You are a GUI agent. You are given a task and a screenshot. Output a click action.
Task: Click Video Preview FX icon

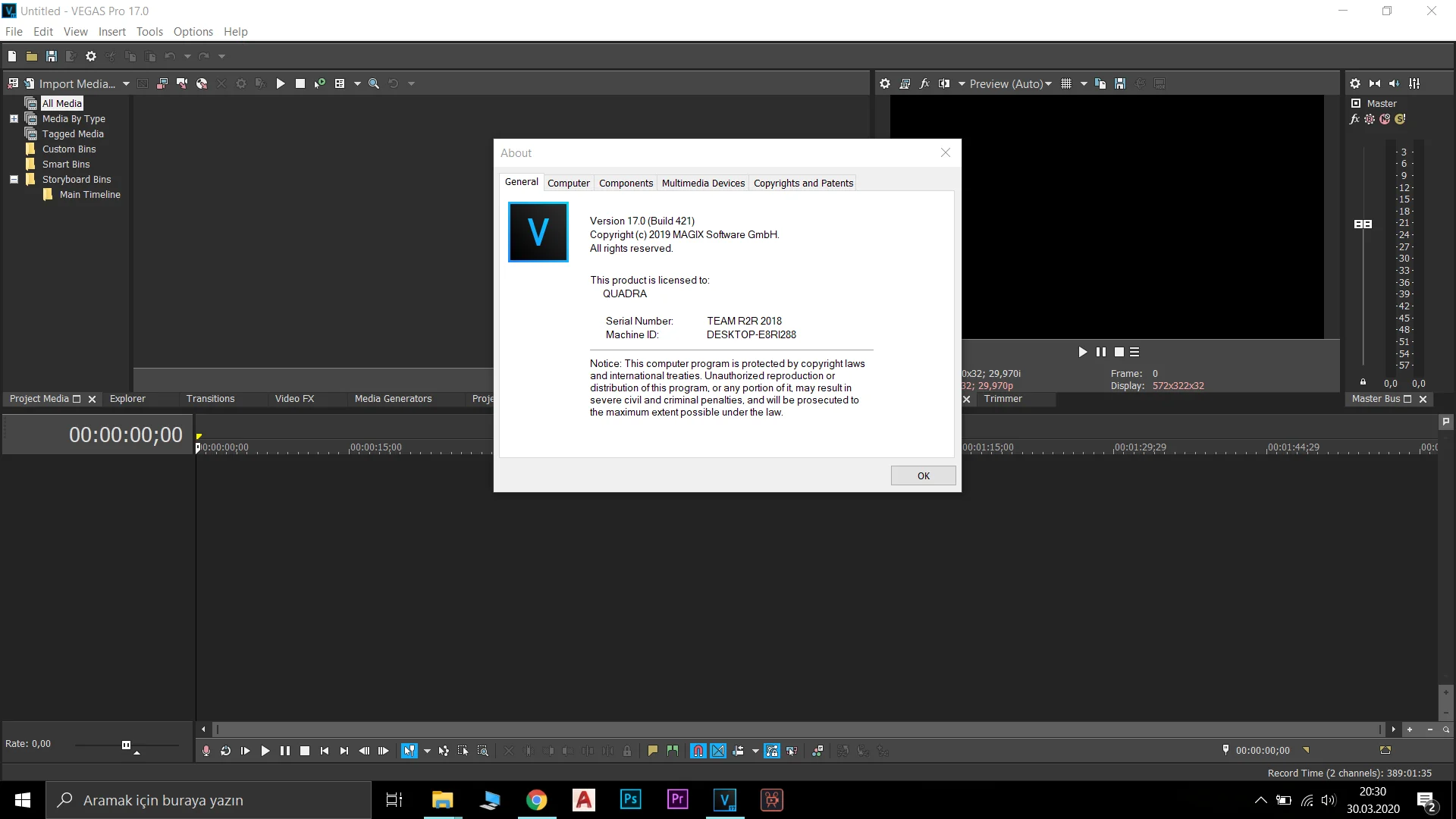pos(924,83)
